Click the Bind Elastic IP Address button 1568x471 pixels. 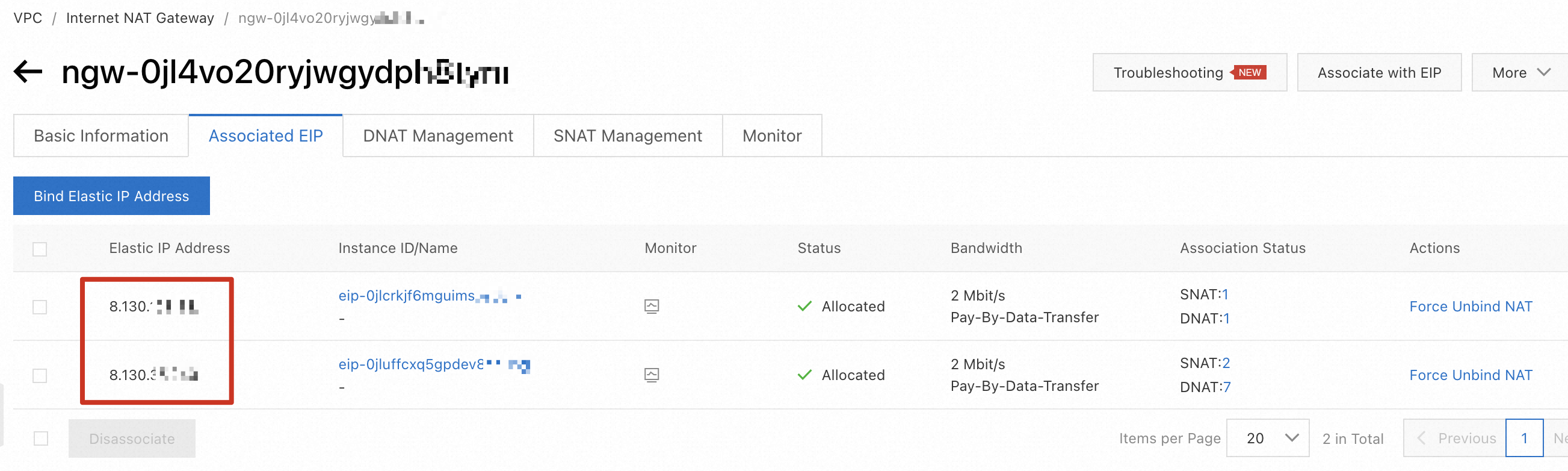(111, 196)
